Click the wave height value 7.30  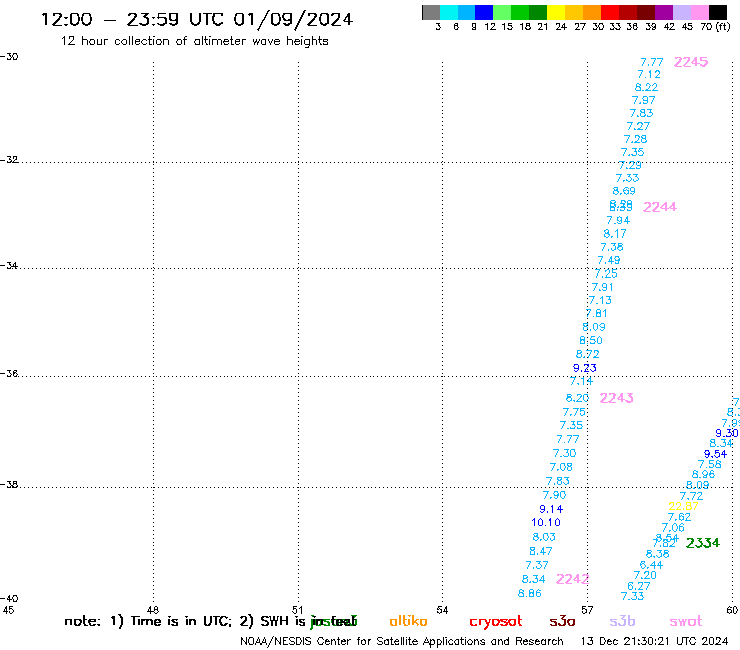point(564,453)
